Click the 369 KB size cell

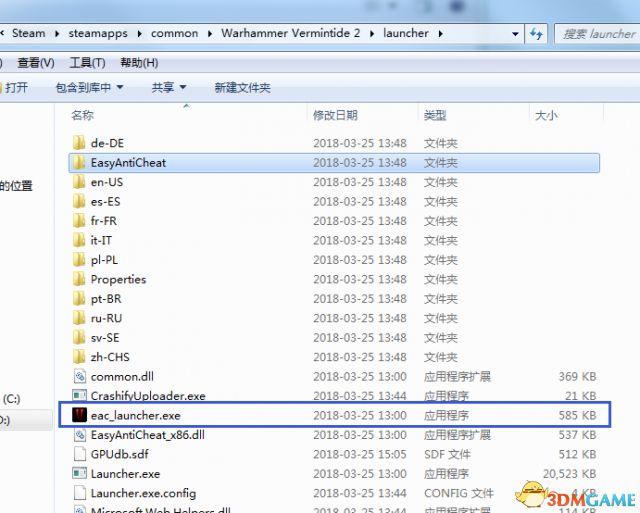pos(577,376)
